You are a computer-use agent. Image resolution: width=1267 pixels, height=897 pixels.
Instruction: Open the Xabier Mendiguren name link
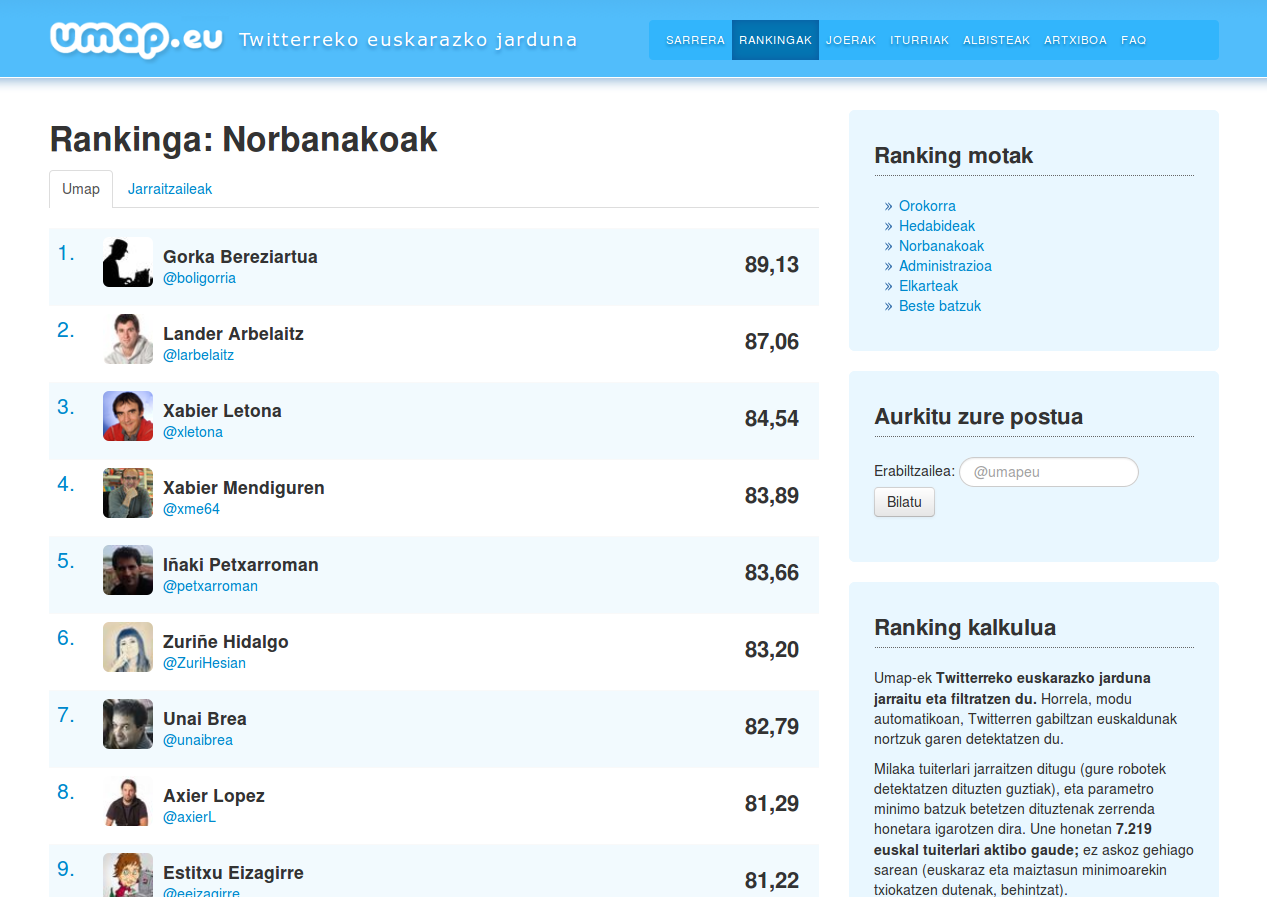pos(244,488)
